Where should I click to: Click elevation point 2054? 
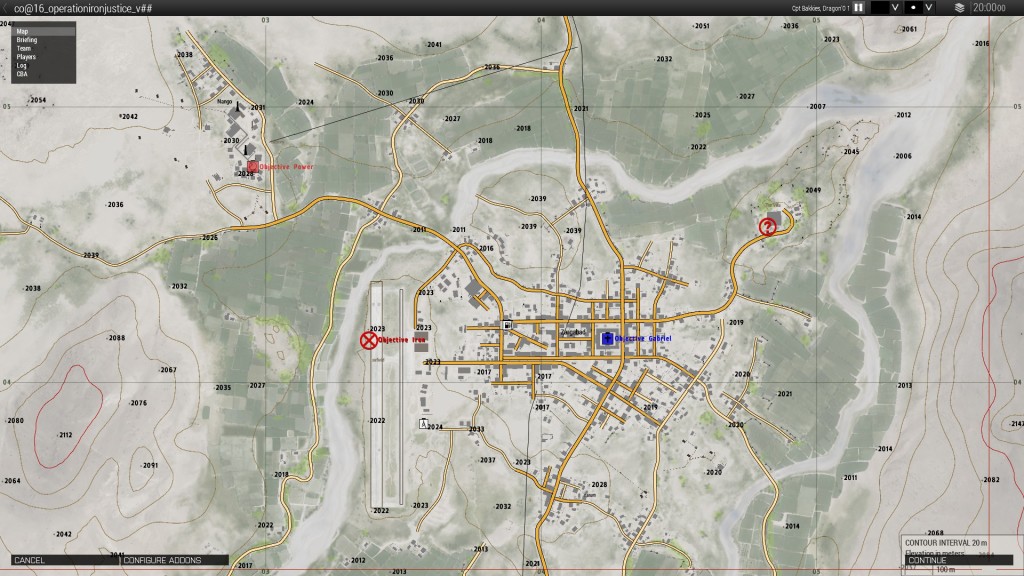tap(37, 101)
